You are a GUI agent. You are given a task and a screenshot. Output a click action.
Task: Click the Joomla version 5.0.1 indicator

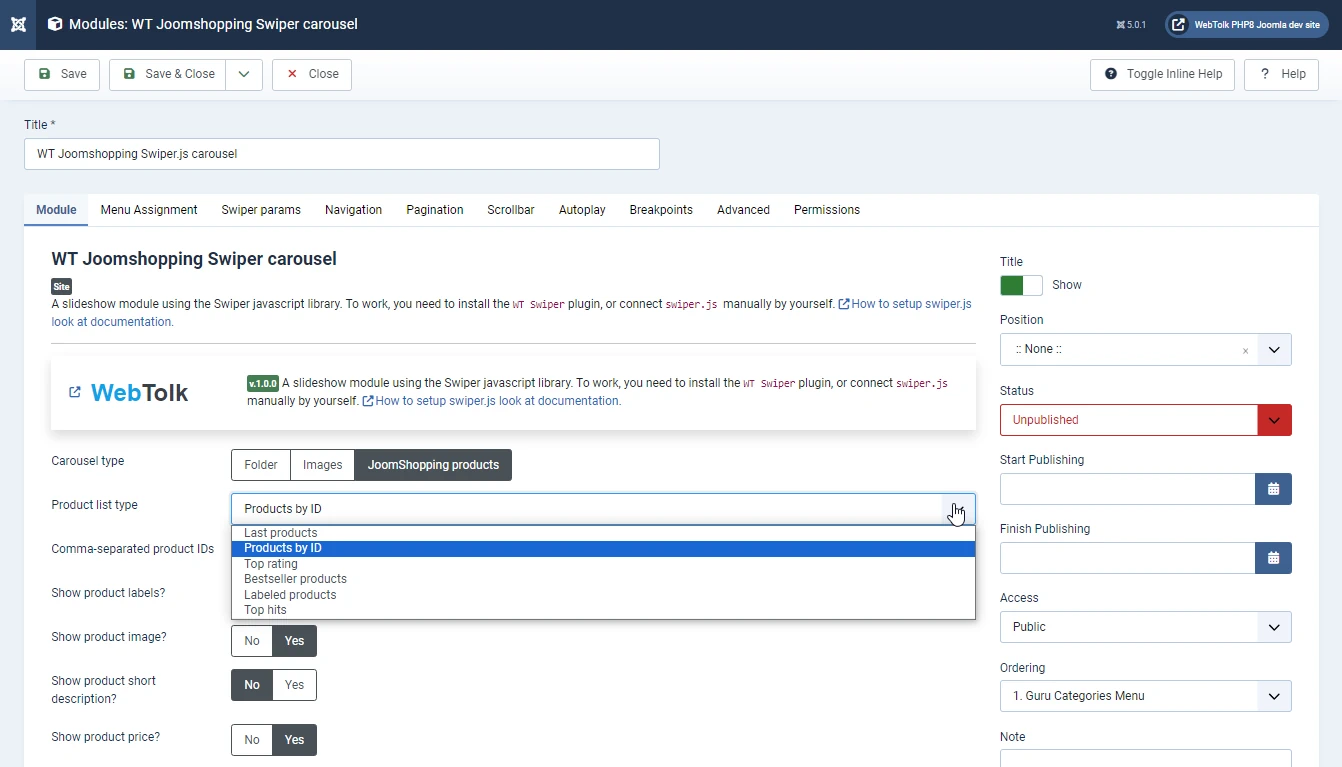point(1131,25)
